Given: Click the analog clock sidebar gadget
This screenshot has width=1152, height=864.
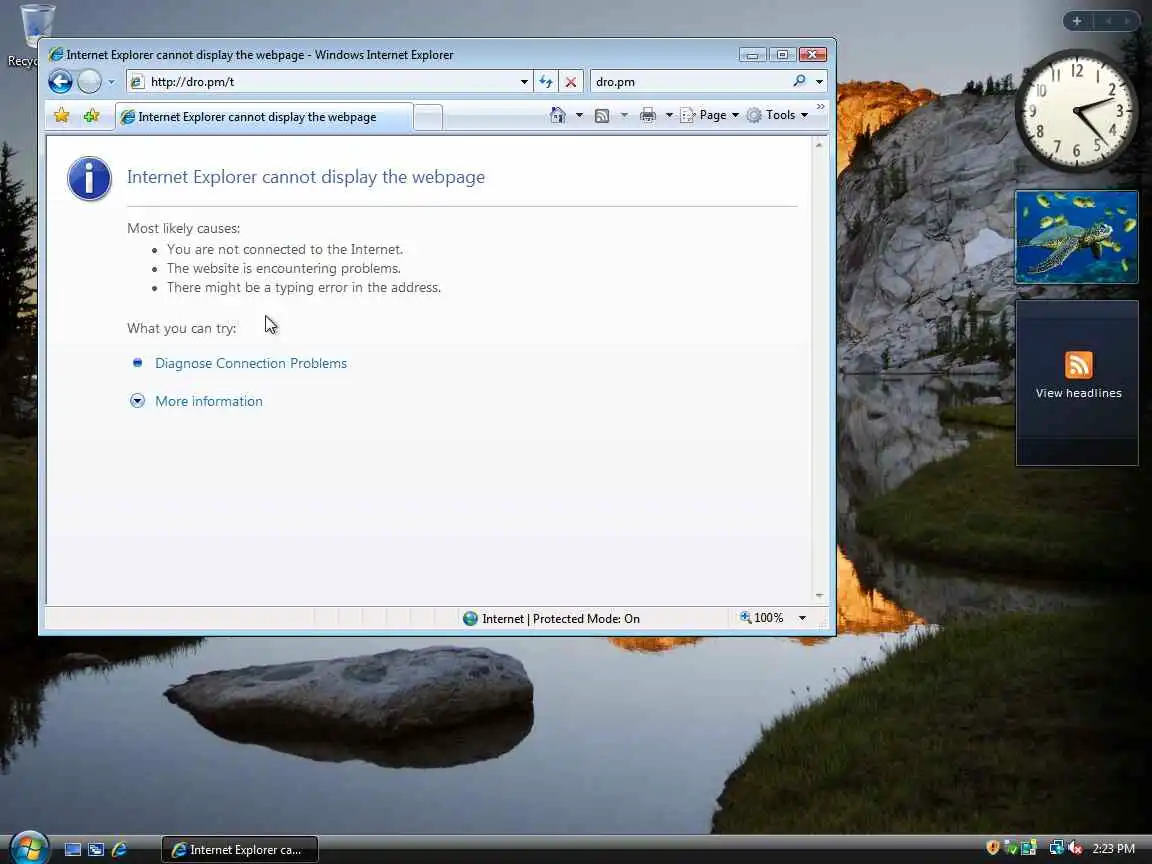Looking at the screenshot, I should 1076,111.
